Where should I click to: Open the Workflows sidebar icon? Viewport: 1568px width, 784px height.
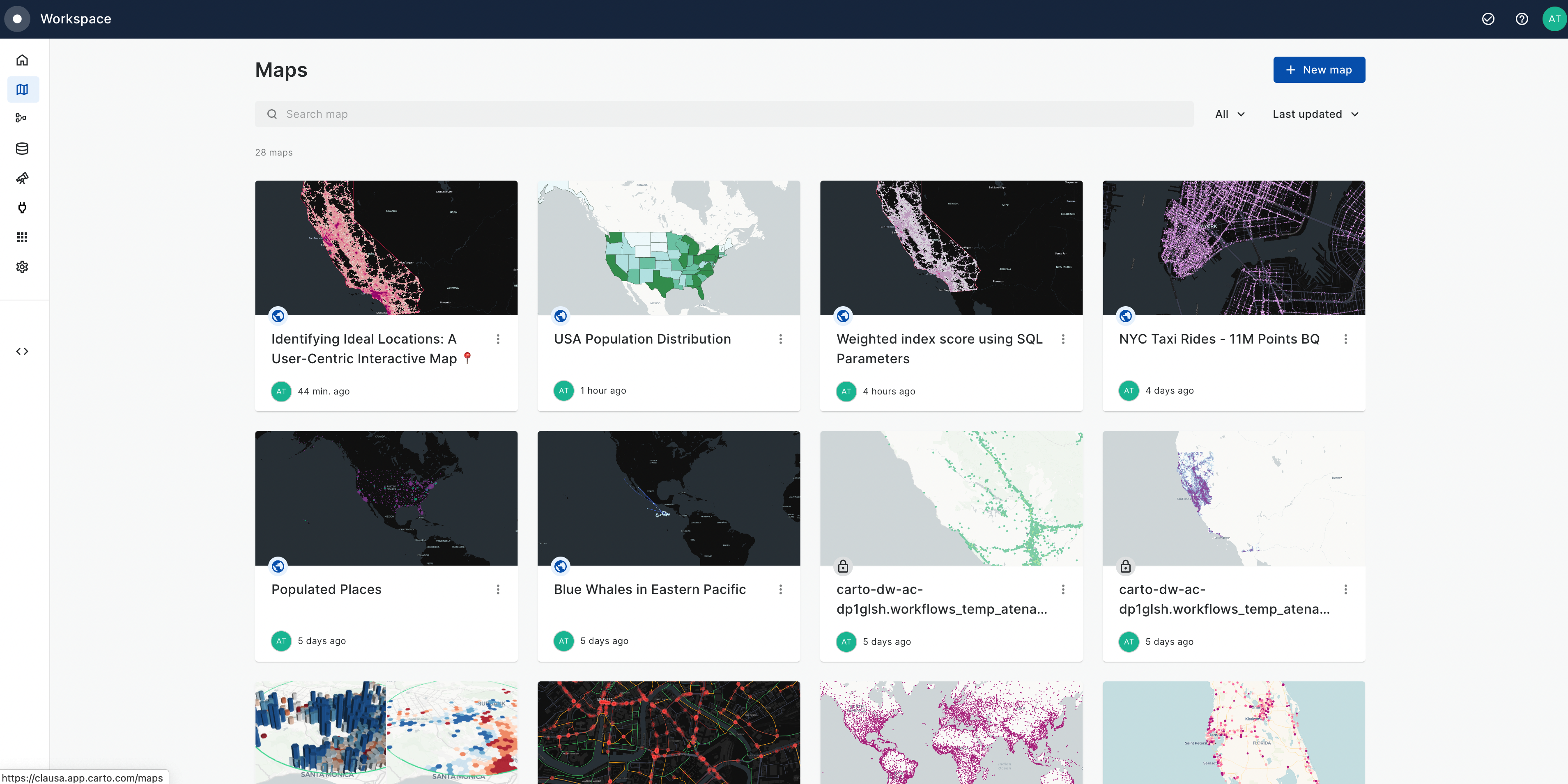[22, 118]
